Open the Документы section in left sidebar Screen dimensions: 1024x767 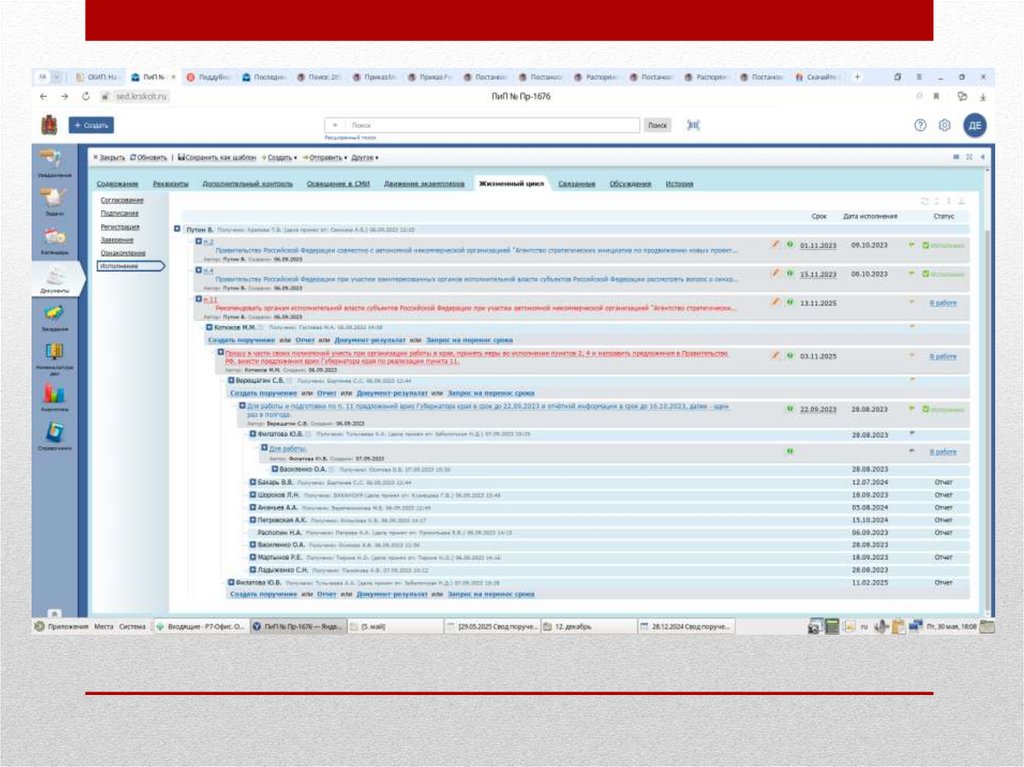(54, 279)
